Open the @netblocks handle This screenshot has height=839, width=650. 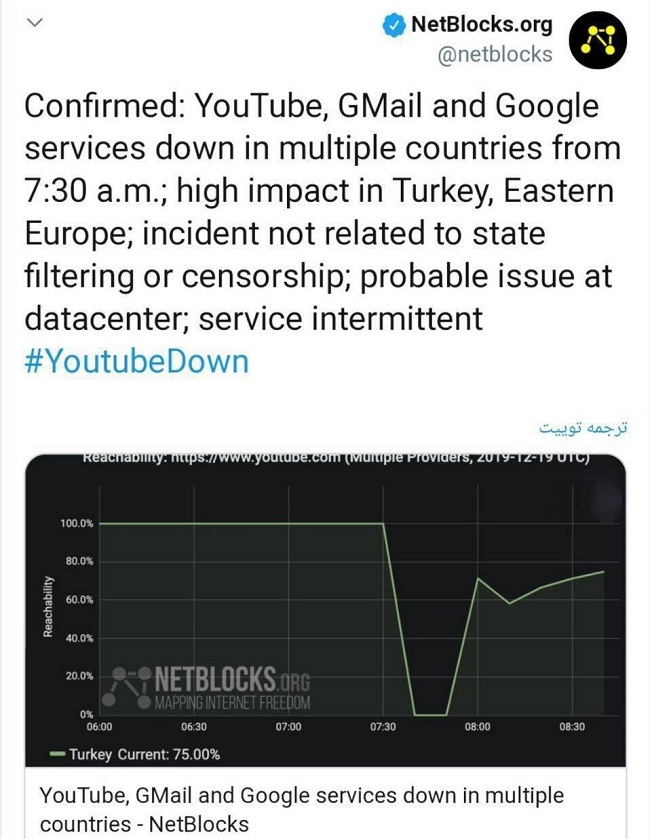tap(495, 55)
